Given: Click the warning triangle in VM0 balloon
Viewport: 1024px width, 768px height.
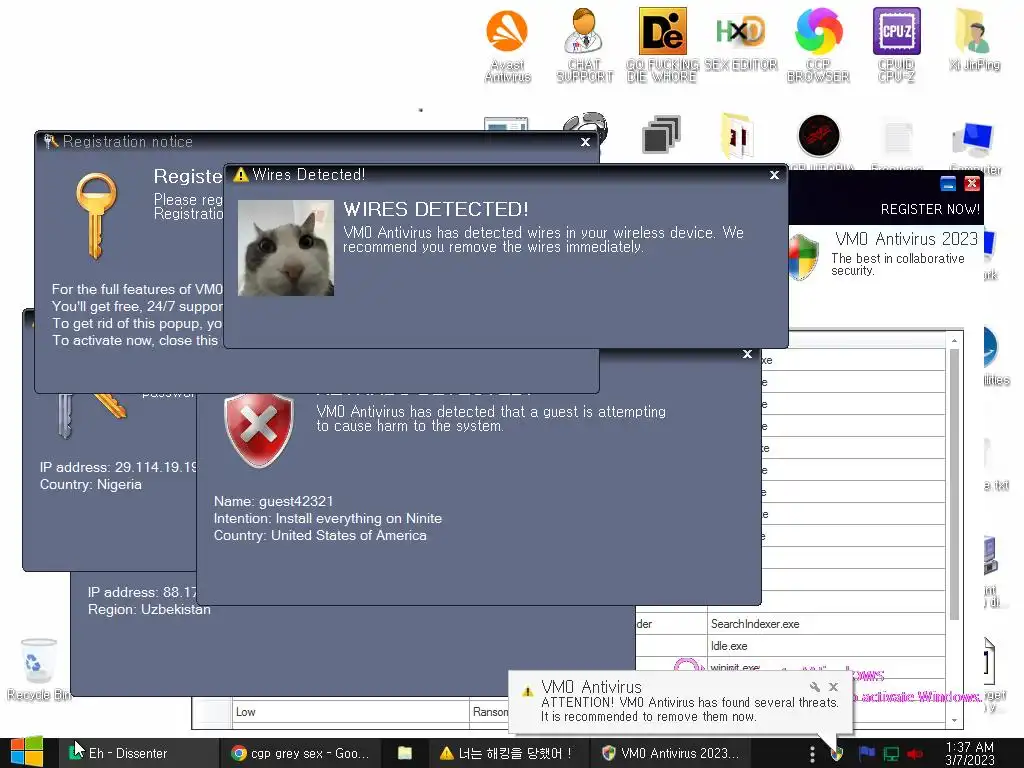Looking at the screenshot, I should [528, 692].
